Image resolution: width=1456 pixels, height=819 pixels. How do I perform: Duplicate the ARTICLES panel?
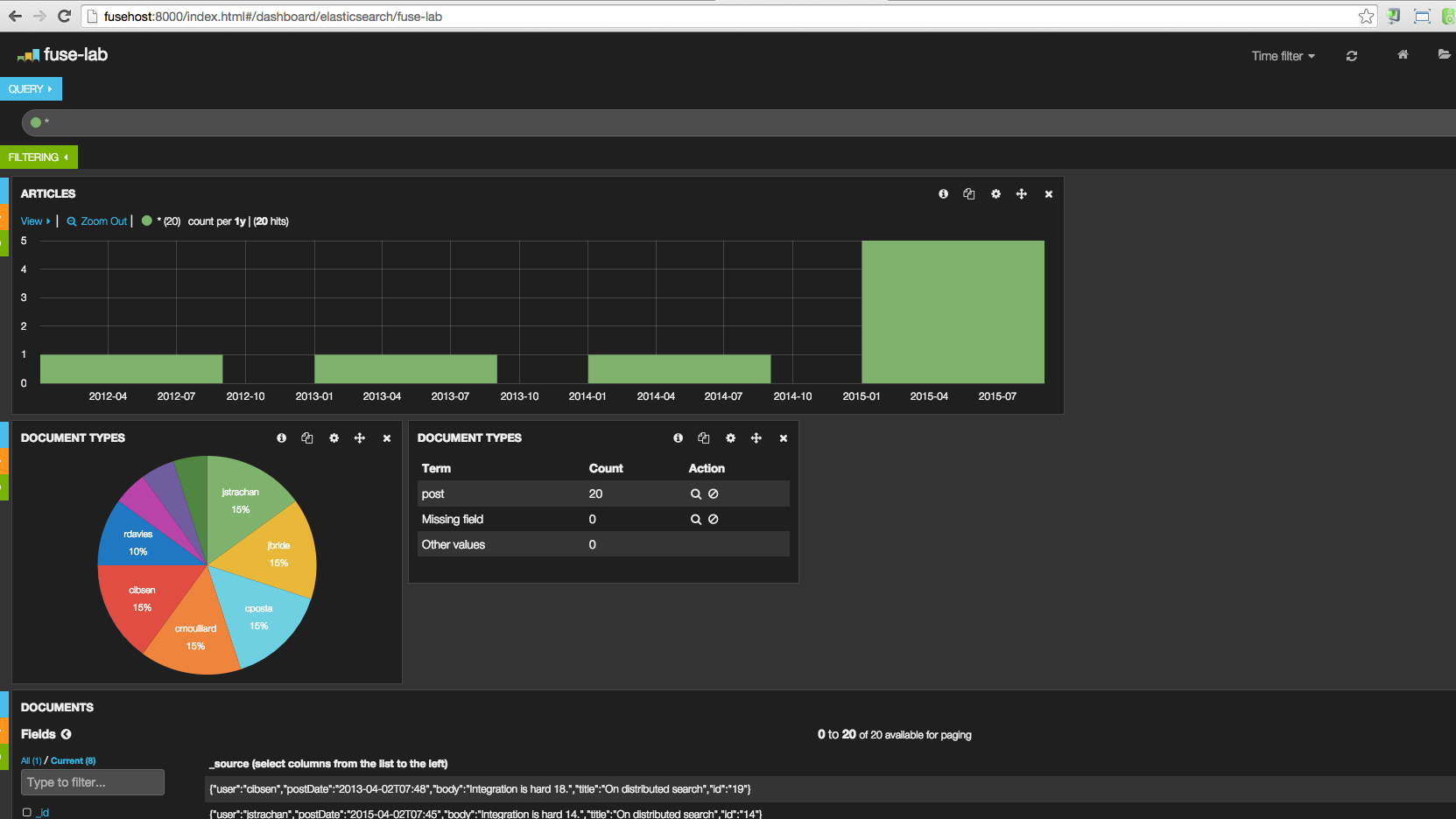tap(969, 194)
